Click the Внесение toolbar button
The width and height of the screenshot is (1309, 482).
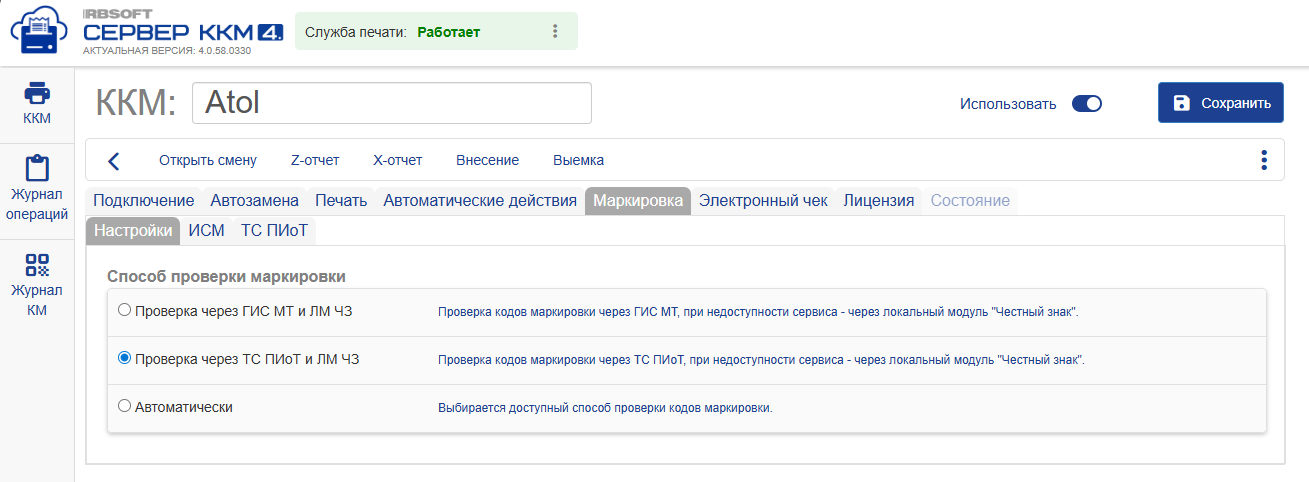487,160
